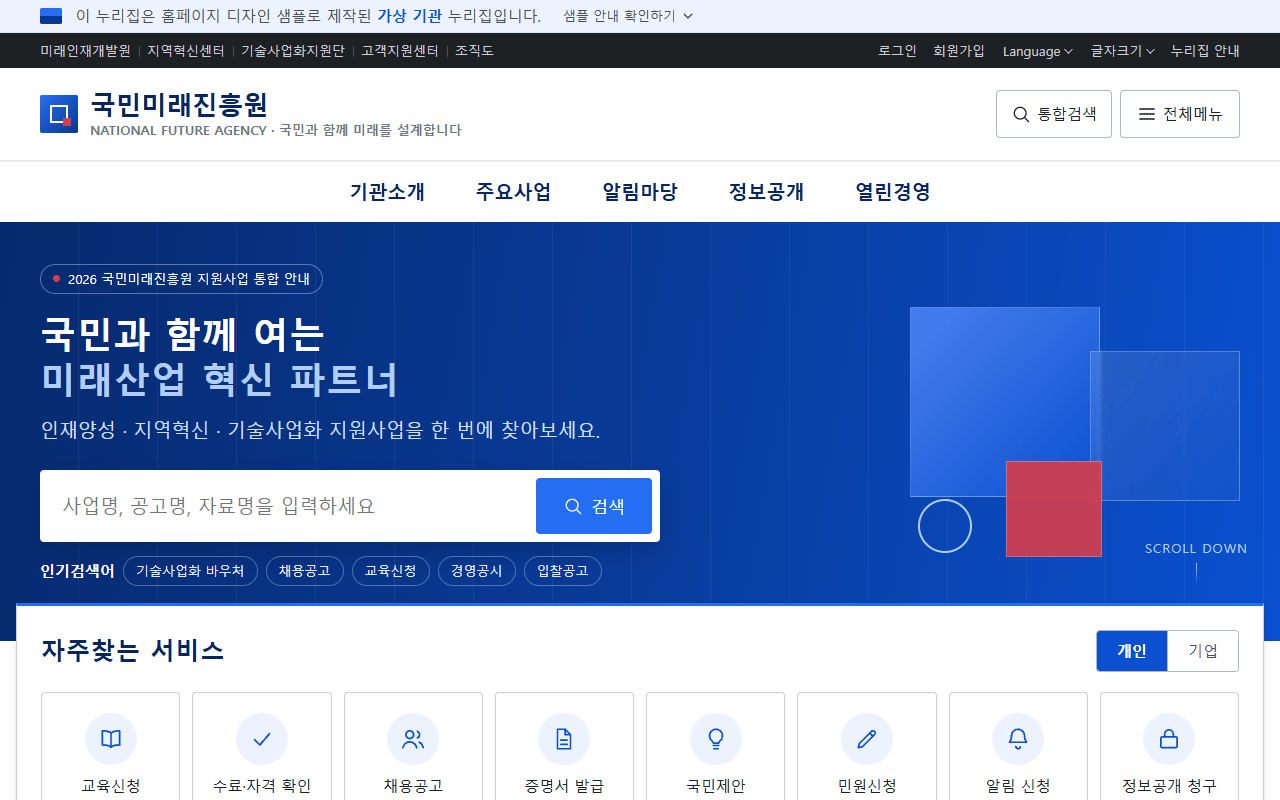Switch to the 기업 tab
The width and height of the screenshot is (1280, 800).
coord(1203,651)
